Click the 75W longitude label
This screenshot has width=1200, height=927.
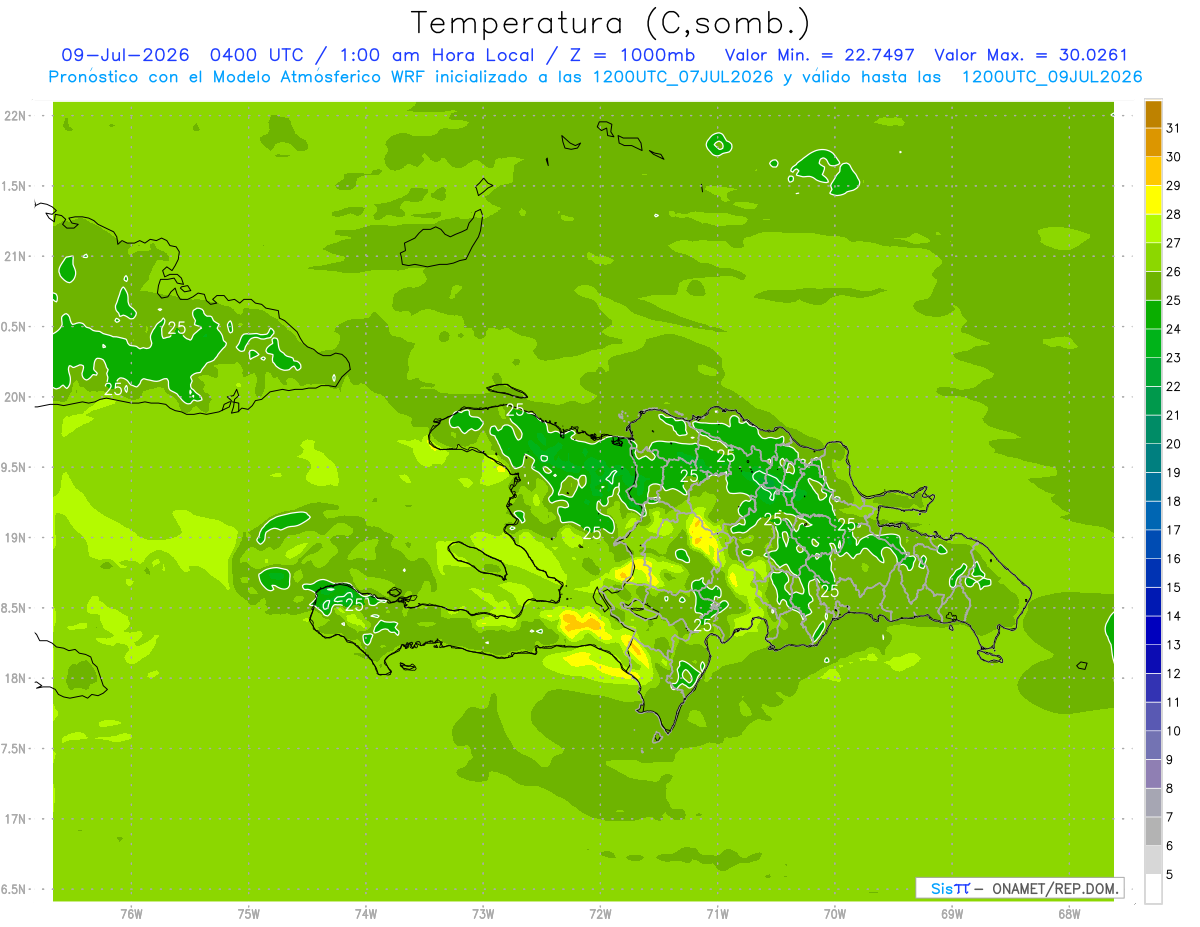tap(249, 914)
